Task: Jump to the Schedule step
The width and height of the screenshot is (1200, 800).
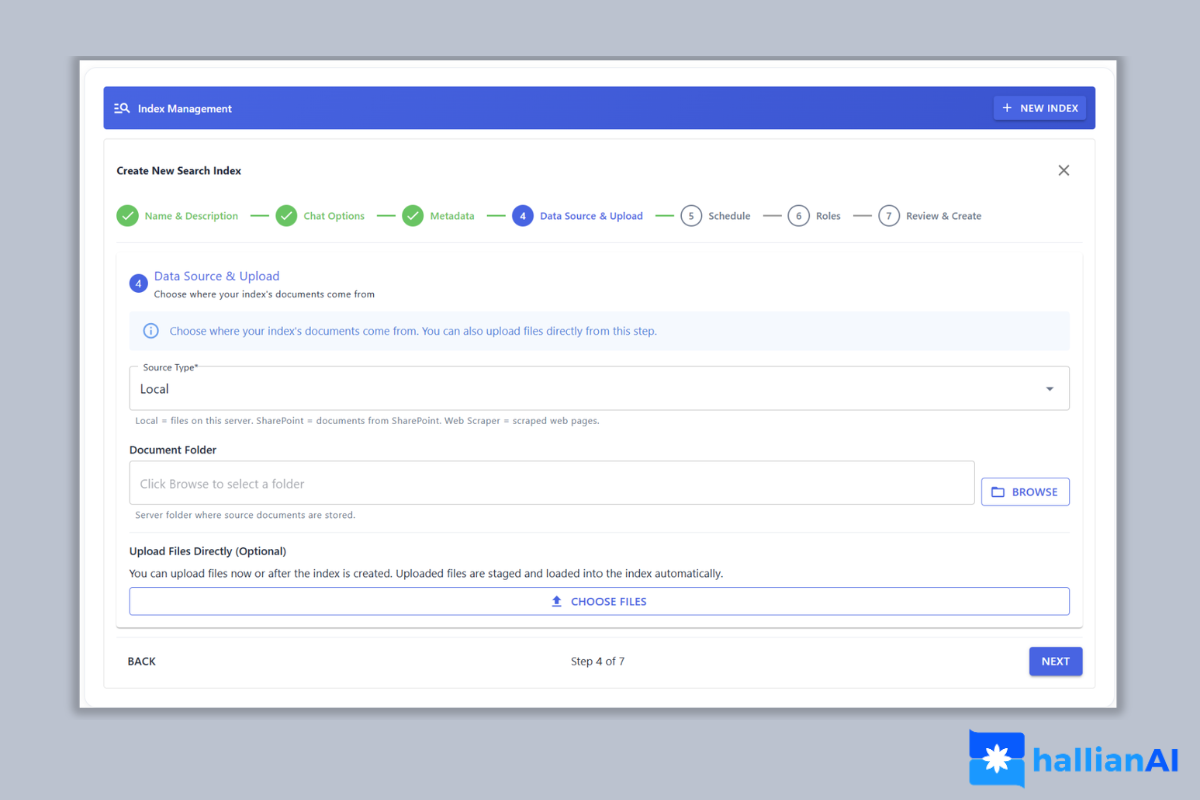Action: [x=729, y=216]
